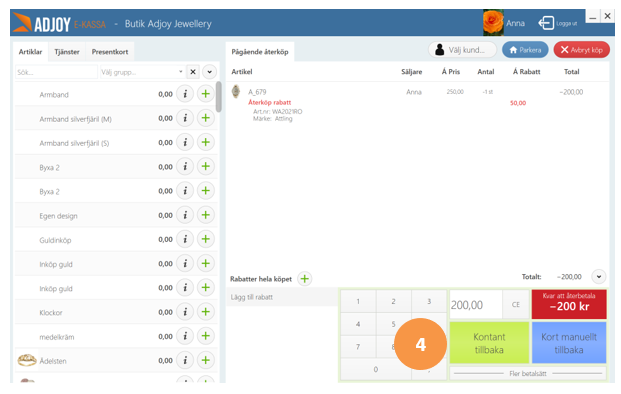Cancel with Avbryt köp

click(581, 50)
